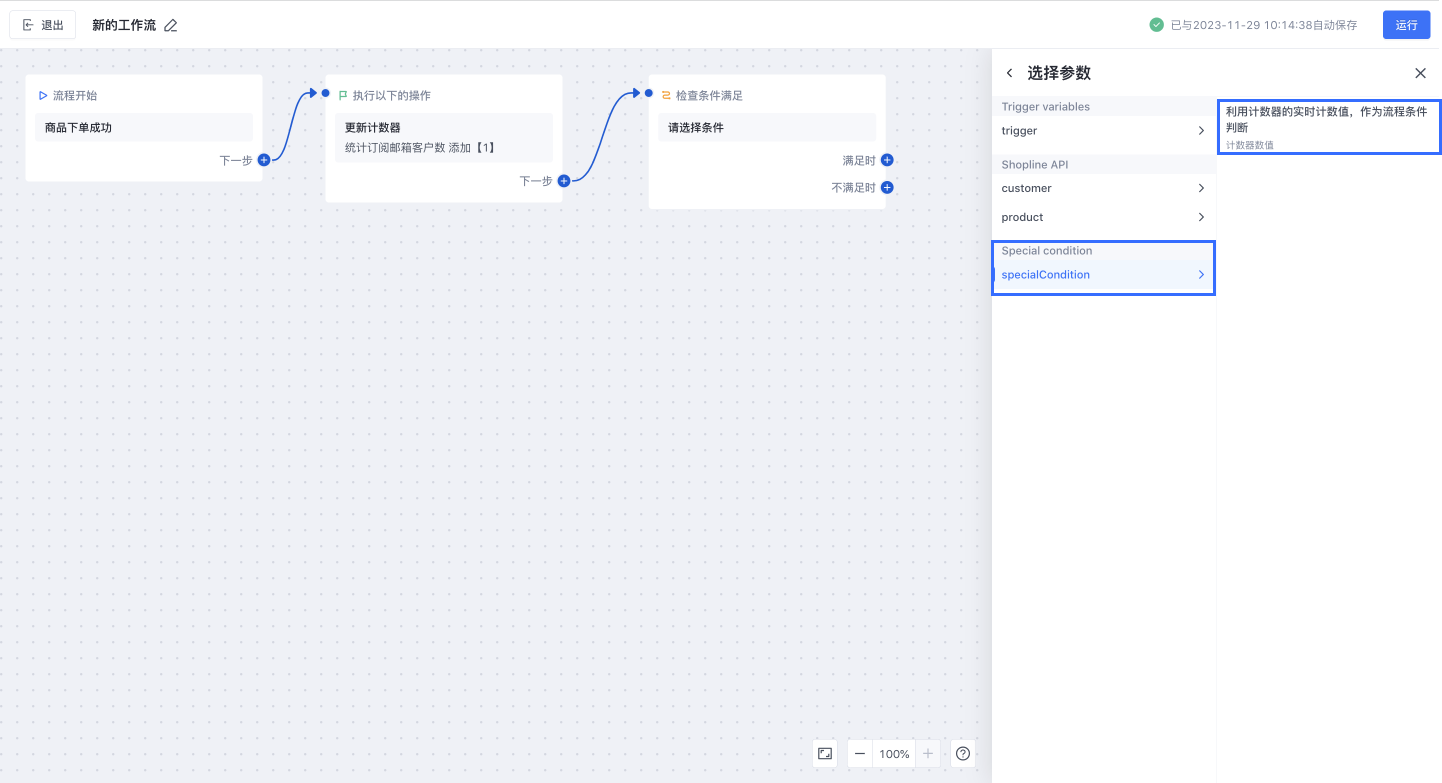This screenshot has width=1442, height=783.
Task: Click the green autosave checkmark icon
Action: tap(1156, 25)
